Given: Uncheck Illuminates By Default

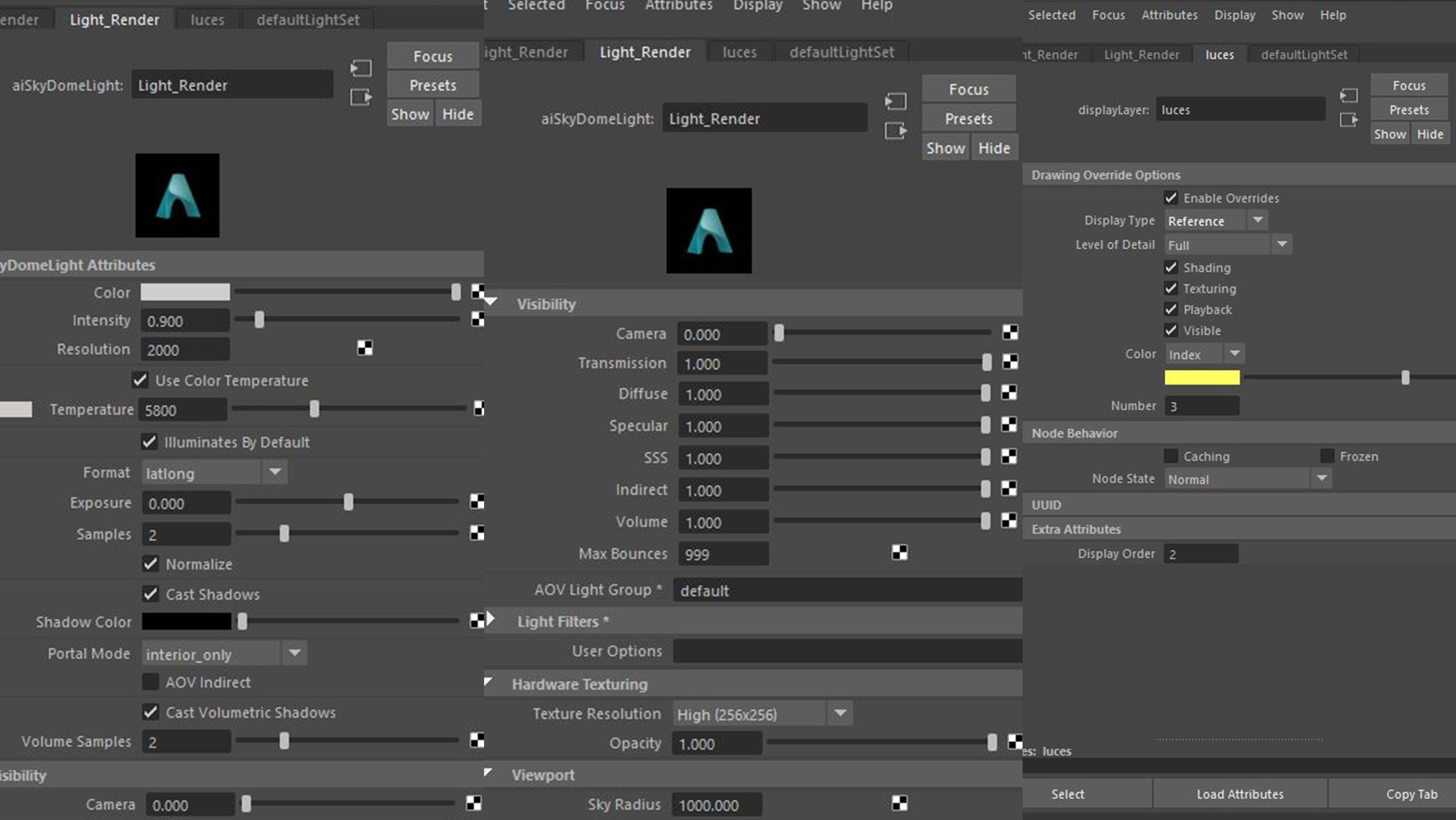Looking at the screenshot, I should pyautogui.click(x=149, y=441).
